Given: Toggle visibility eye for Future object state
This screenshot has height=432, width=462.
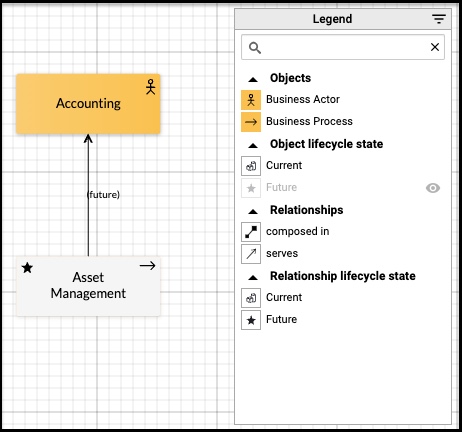Looking at the screenshot, I should [x=433, y=188].
